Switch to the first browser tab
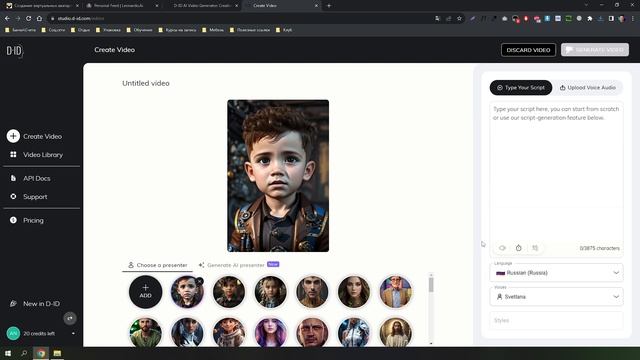This screenshot has height=360, width=640. coord(42,6)
